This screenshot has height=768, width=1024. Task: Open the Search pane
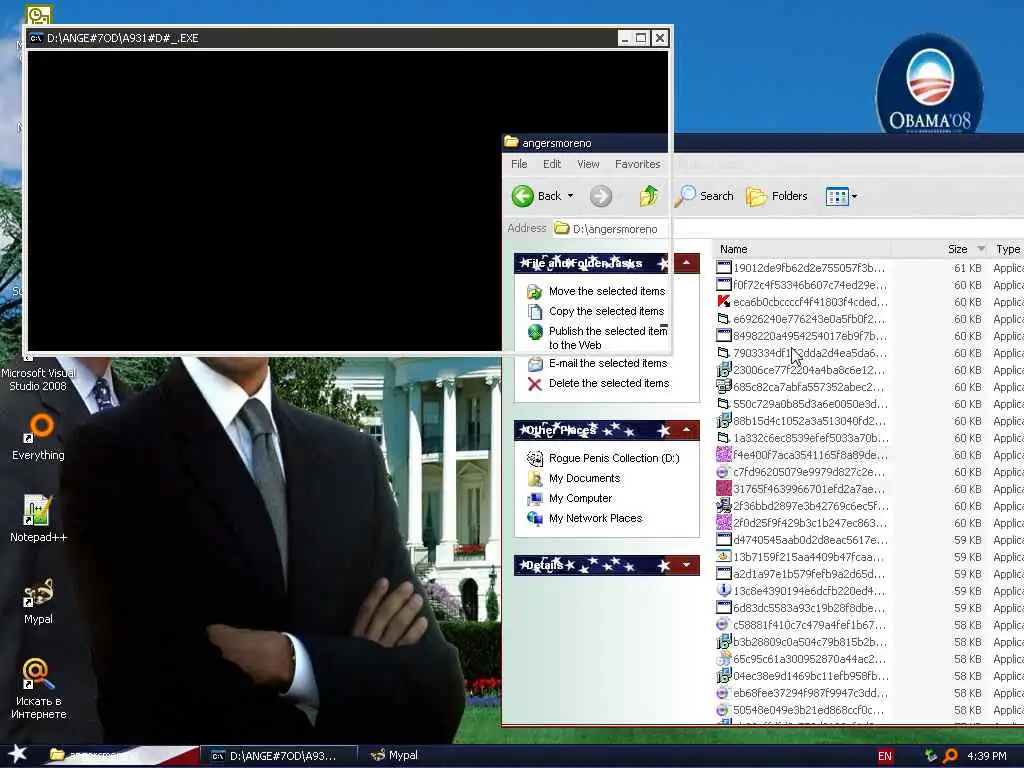[x=704, y=196]
